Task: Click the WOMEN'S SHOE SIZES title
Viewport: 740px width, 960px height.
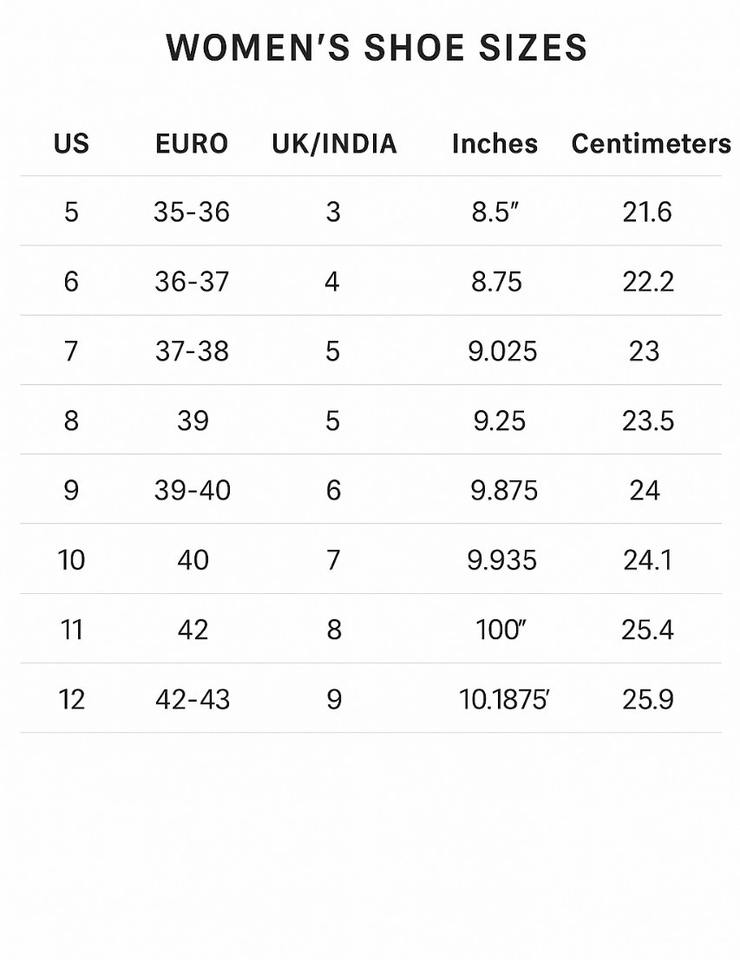Action: pos(376,48)
